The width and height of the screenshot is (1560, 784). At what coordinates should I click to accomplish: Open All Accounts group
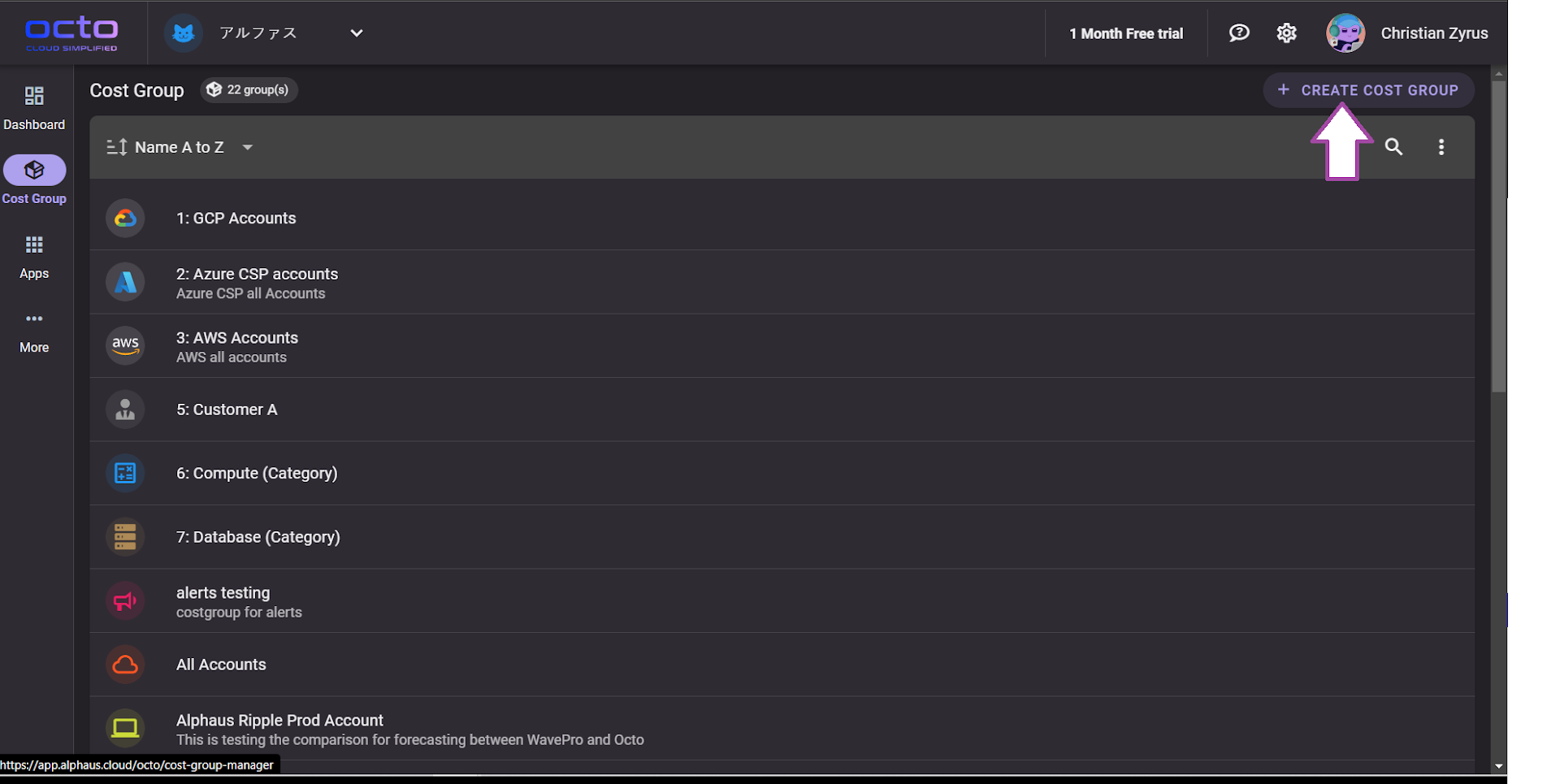pyautogui.click(x=782, y=665)
